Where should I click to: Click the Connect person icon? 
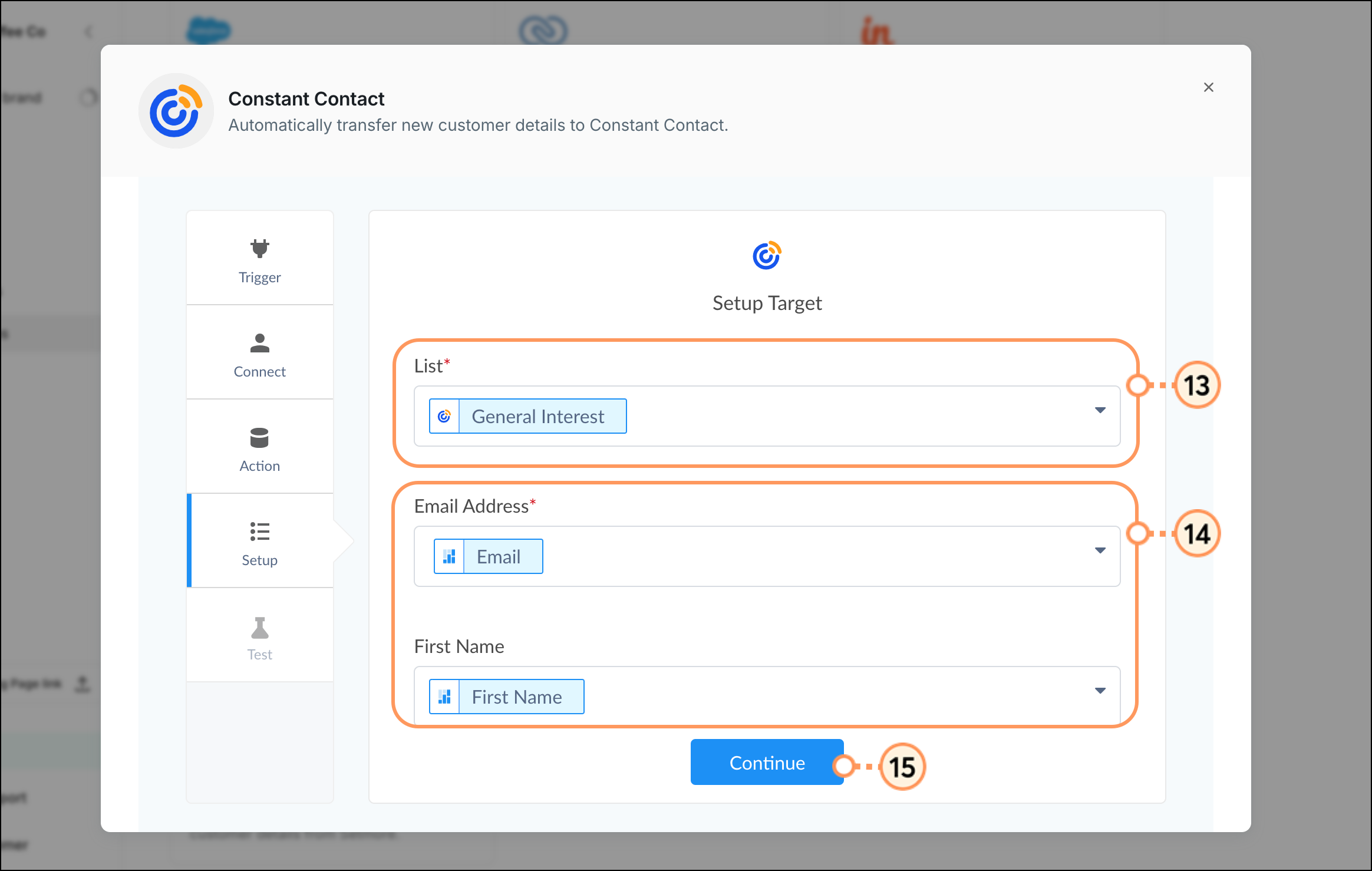pyautogui.click(x=259, y=343)
